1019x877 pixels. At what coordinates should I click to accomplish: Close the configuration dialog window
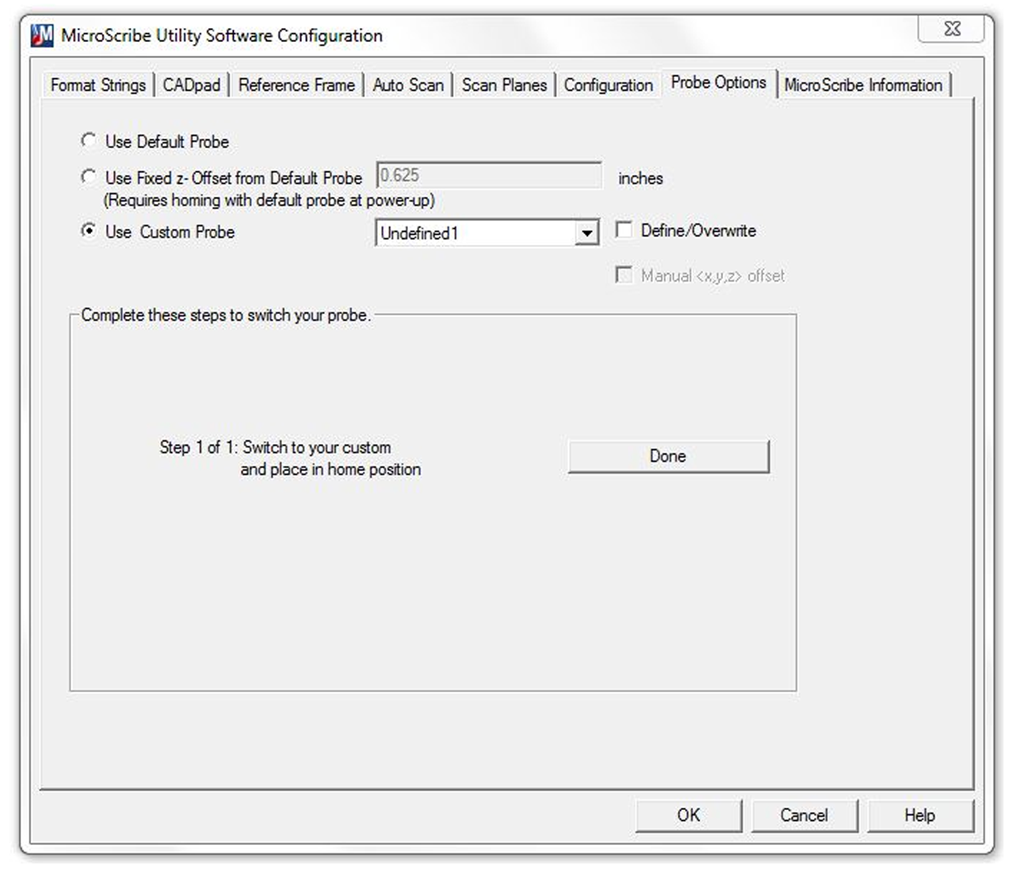pyautogui.click(x=952, y=29)
